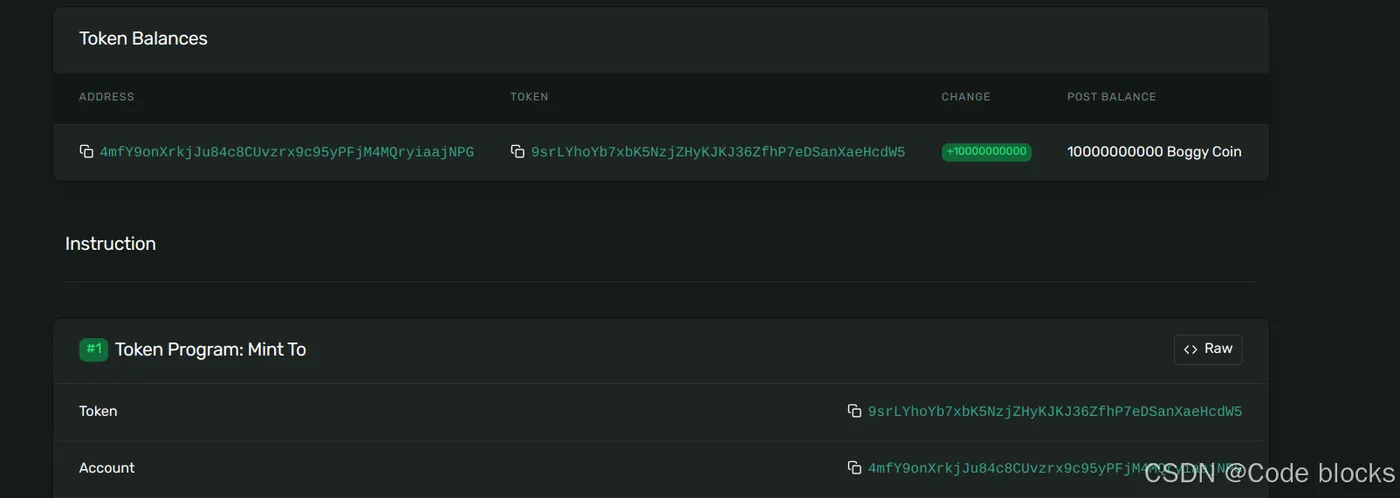Click the #1 instruction badge
The image size is (1400, 498).
94,349
